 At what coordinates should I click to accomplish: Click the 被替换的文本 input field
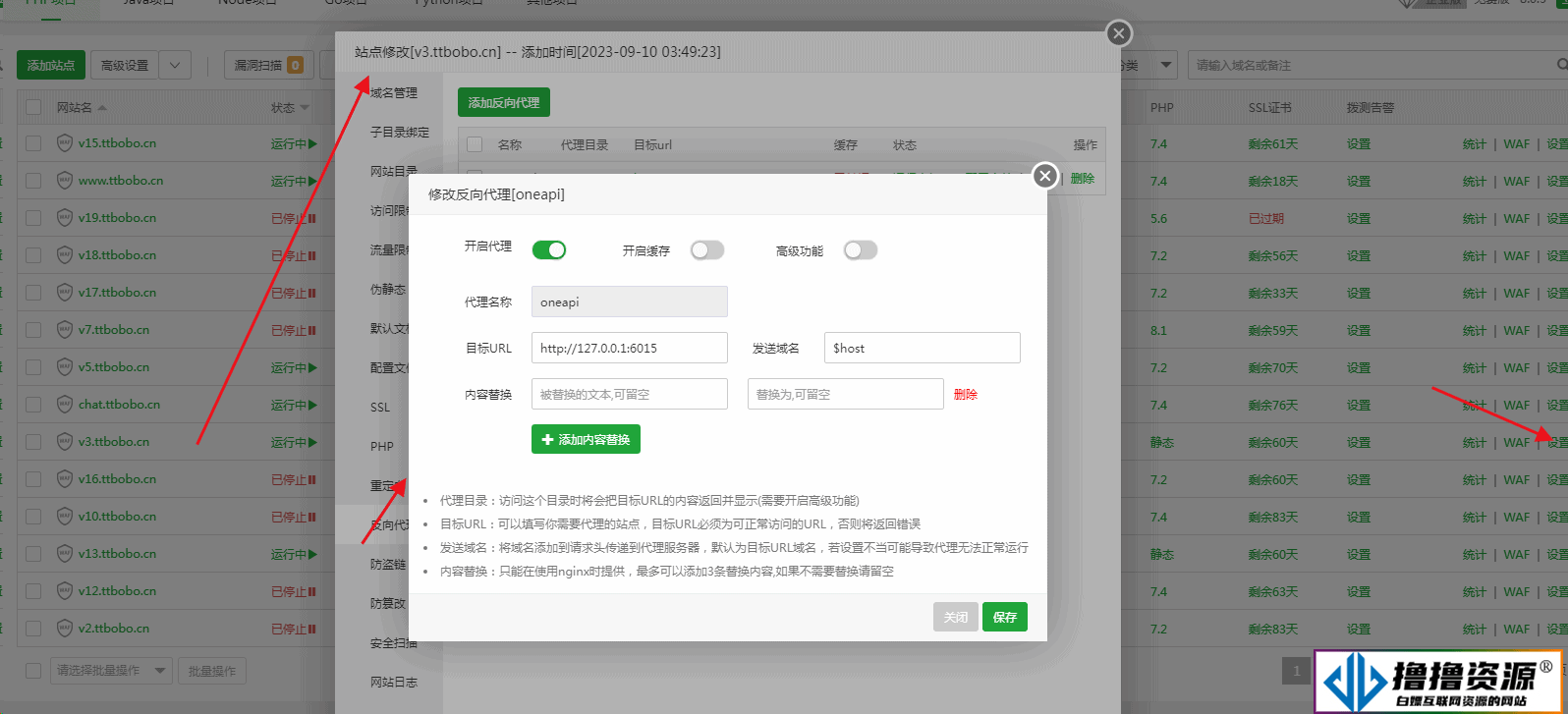click(630, 394)
